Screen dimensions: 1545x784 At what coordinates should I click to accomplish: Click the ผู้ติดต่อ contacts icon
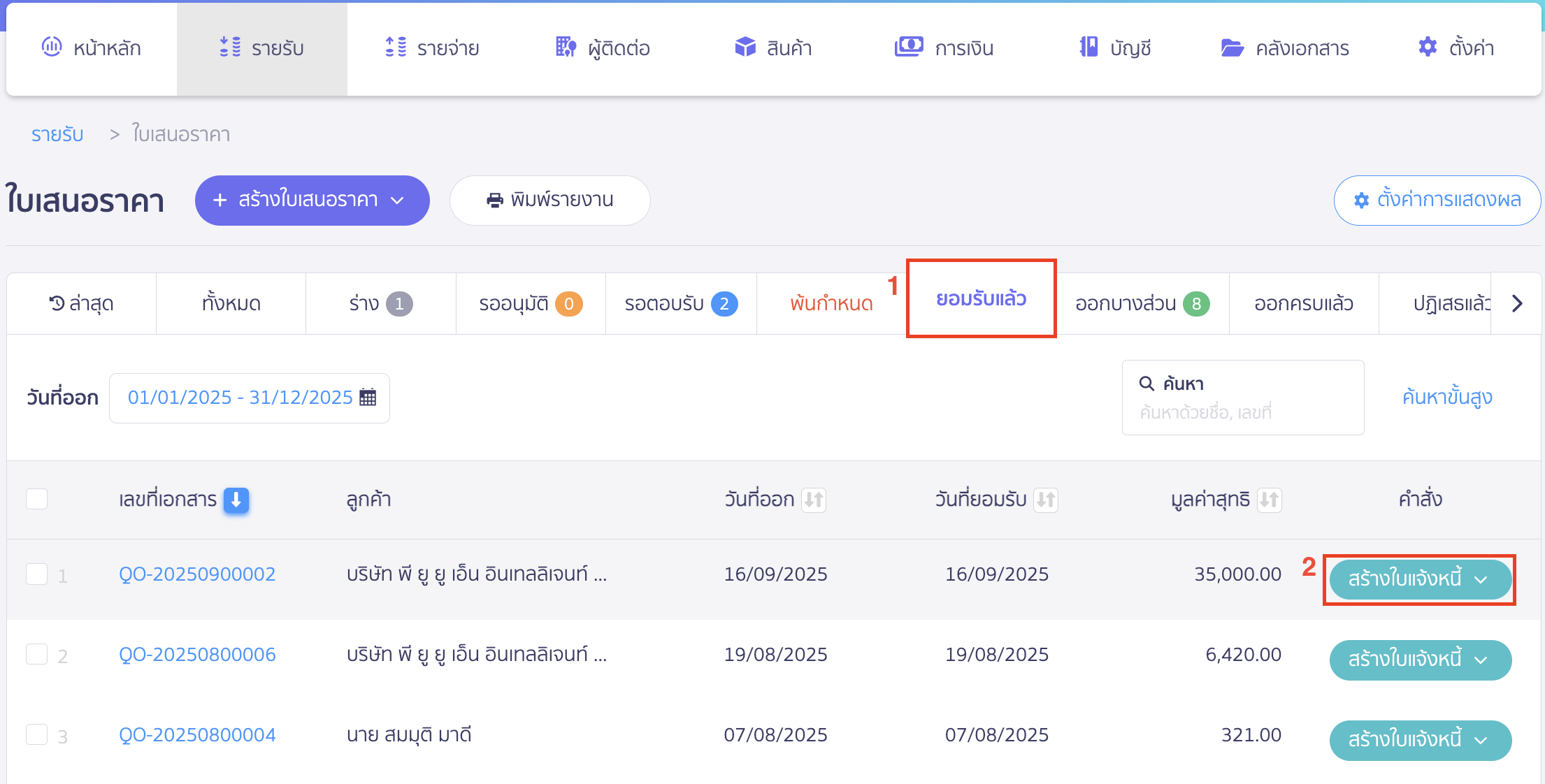click(x=566, y=47)
